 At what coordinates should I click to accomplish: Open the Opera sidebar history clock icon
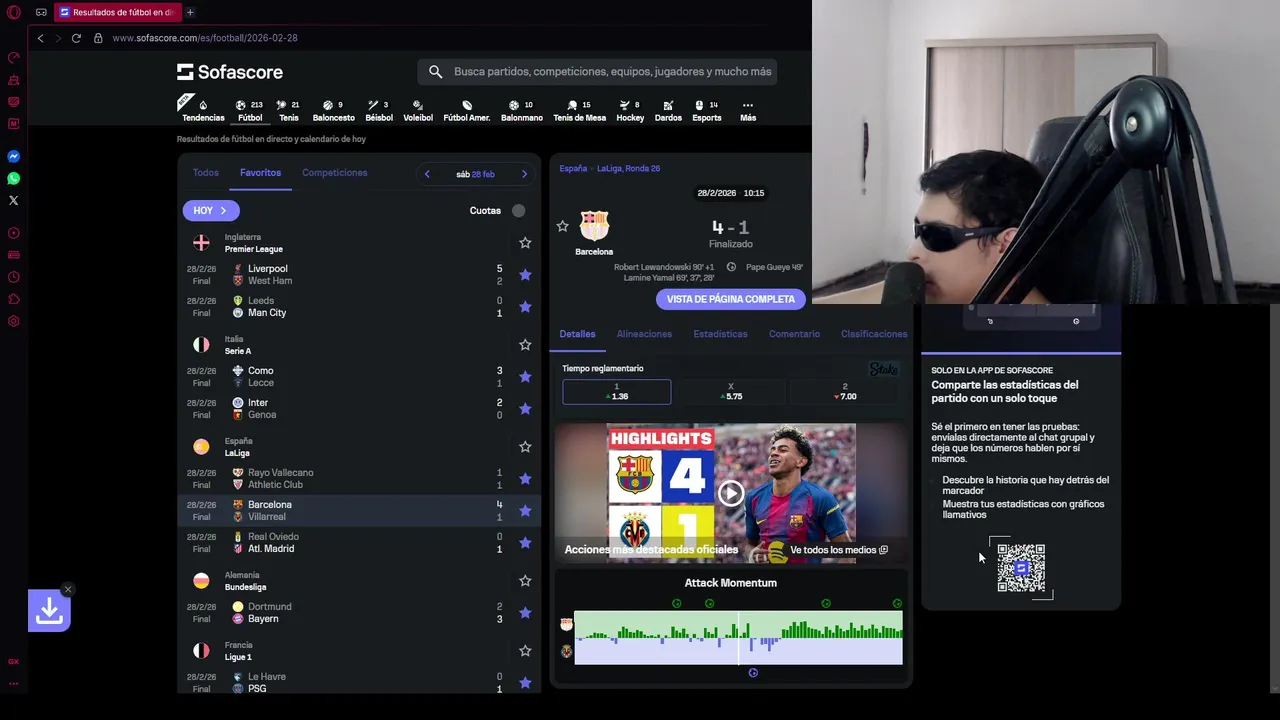pyautogui.click(x=13, y=277)
